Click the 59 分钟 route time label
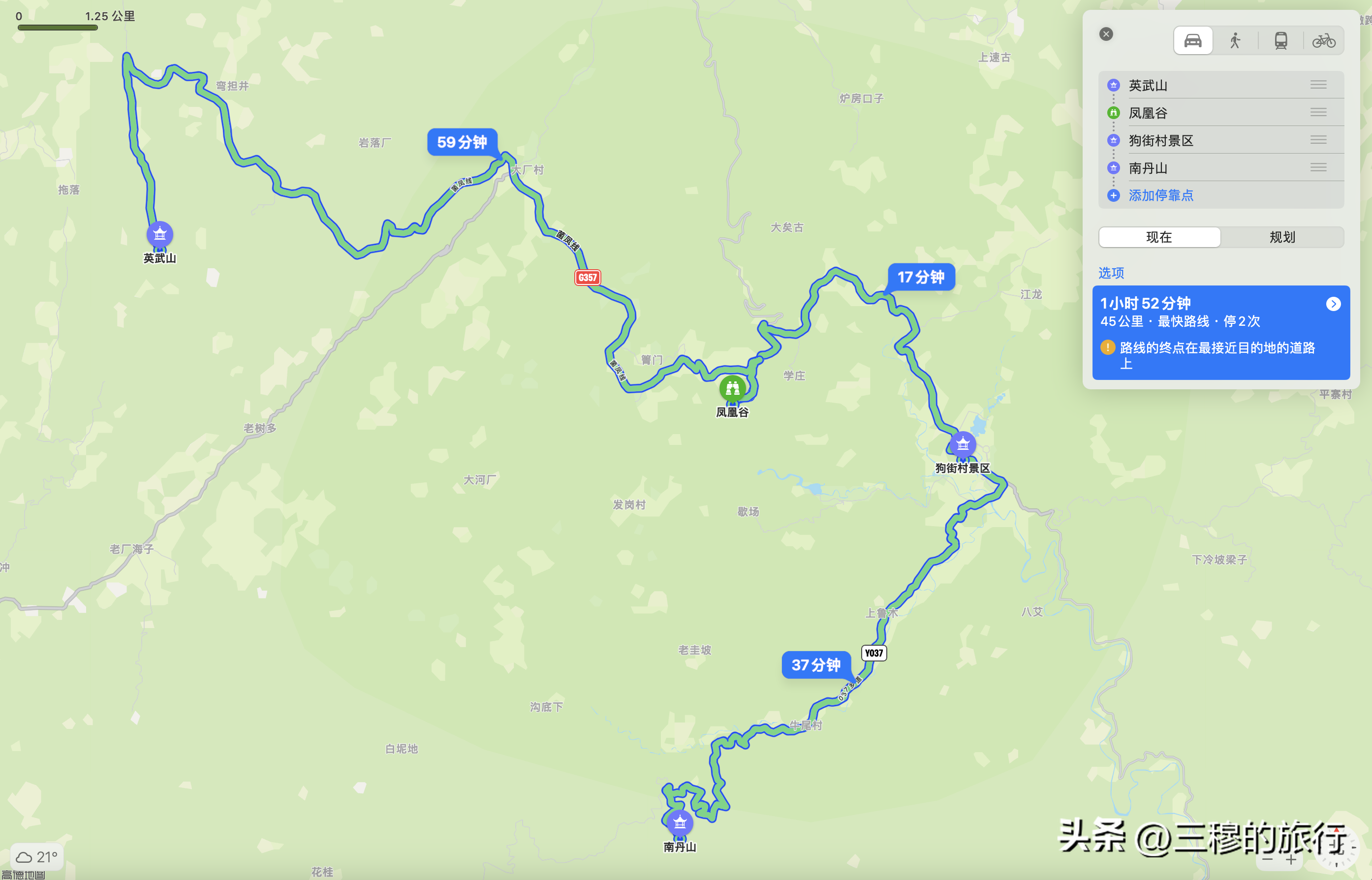 [462, 142]
